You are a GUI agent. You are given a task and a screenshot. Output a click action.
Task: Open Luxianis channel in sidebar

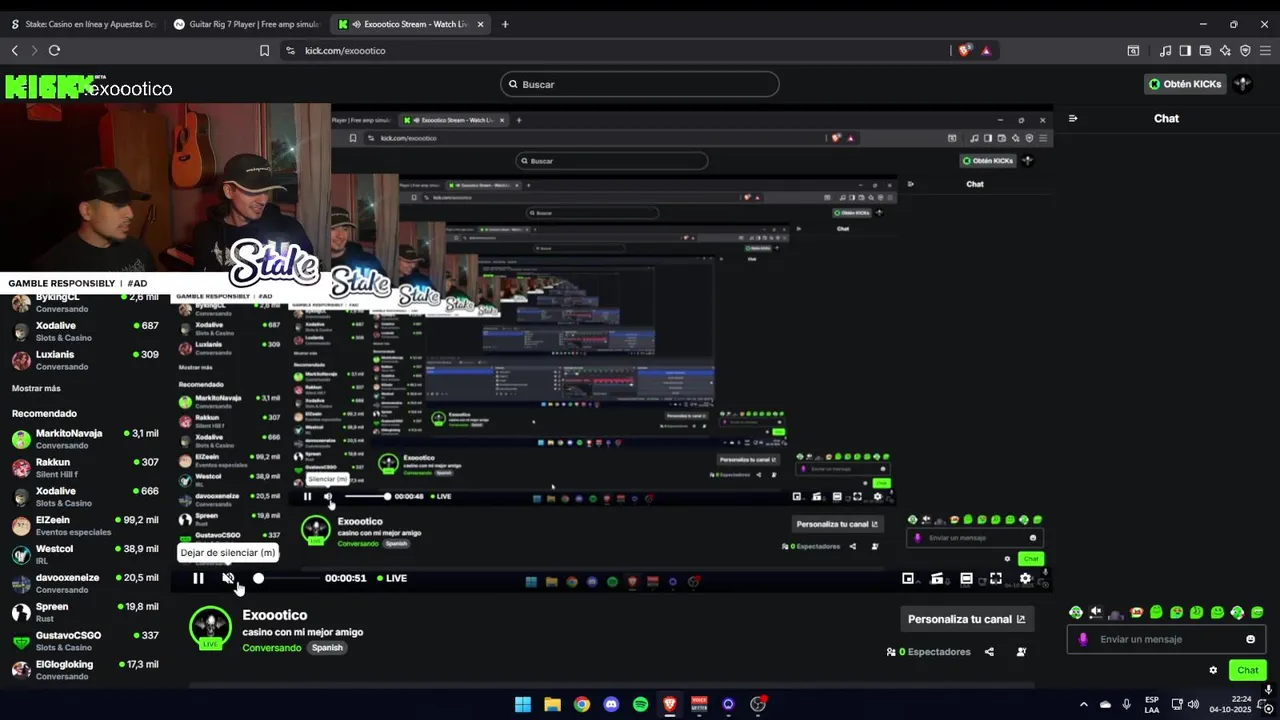[85, 360]
